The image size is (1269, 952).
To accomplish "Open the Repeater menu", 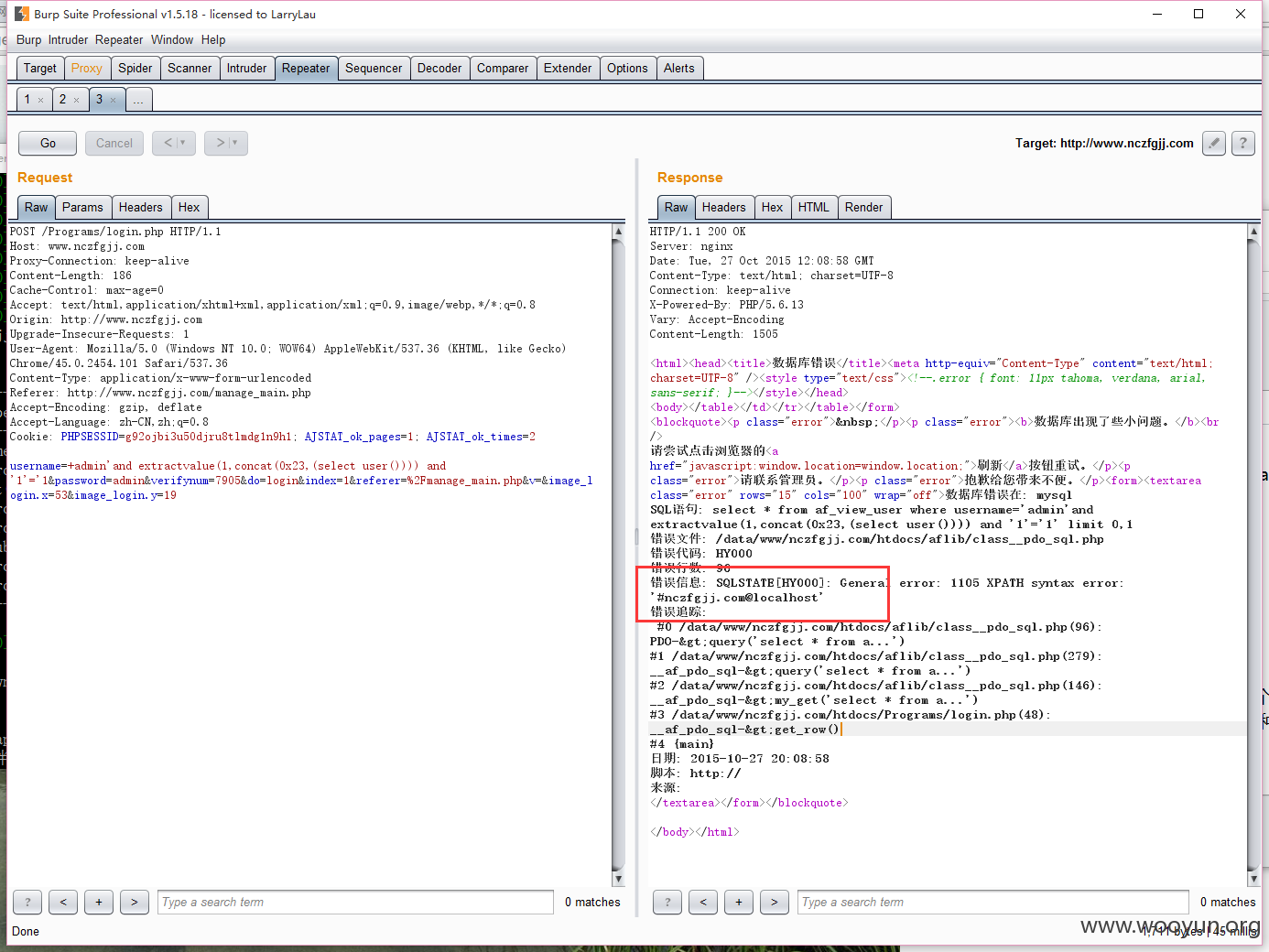I will 119,39.
